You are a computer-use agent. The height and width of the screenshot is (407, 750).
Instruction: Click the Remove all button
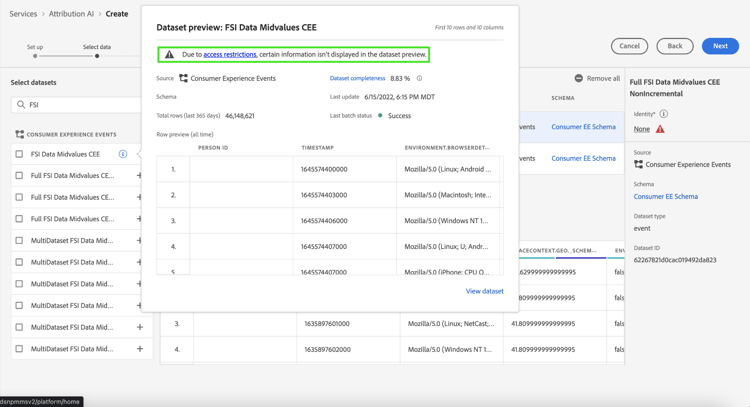coord(597,78)
